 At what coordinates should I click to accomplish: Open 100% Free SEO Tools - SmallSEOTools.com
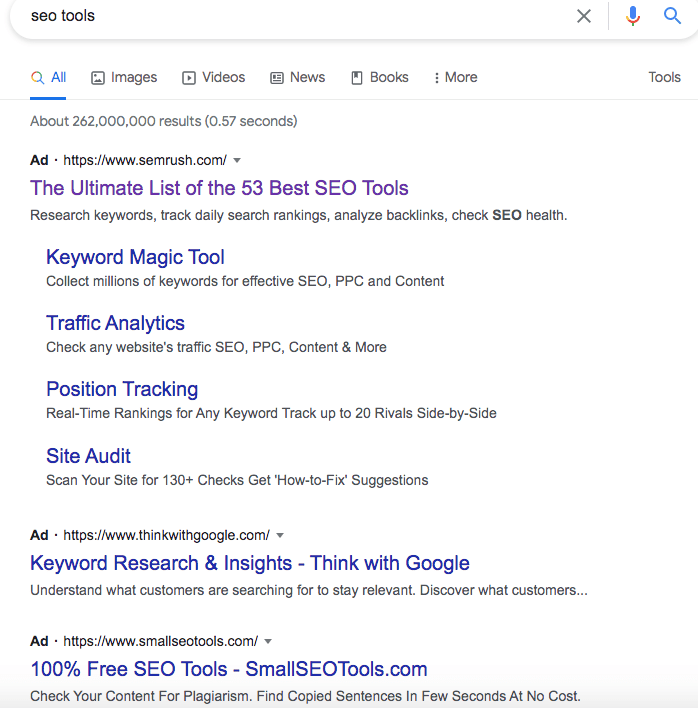[228, 669]
